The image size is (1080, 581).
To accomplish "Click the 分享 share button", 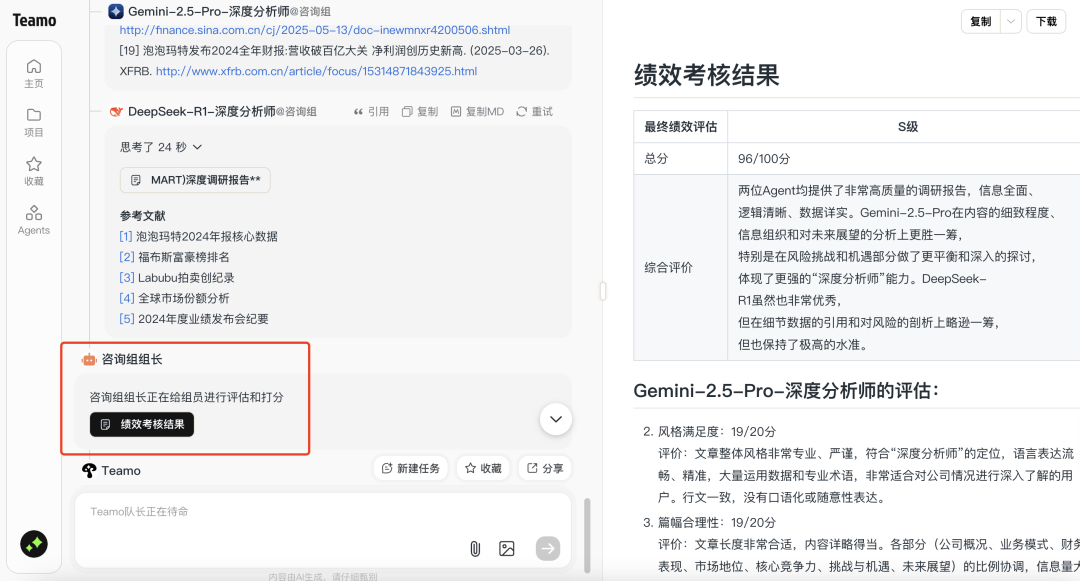I will click(545, 468).
